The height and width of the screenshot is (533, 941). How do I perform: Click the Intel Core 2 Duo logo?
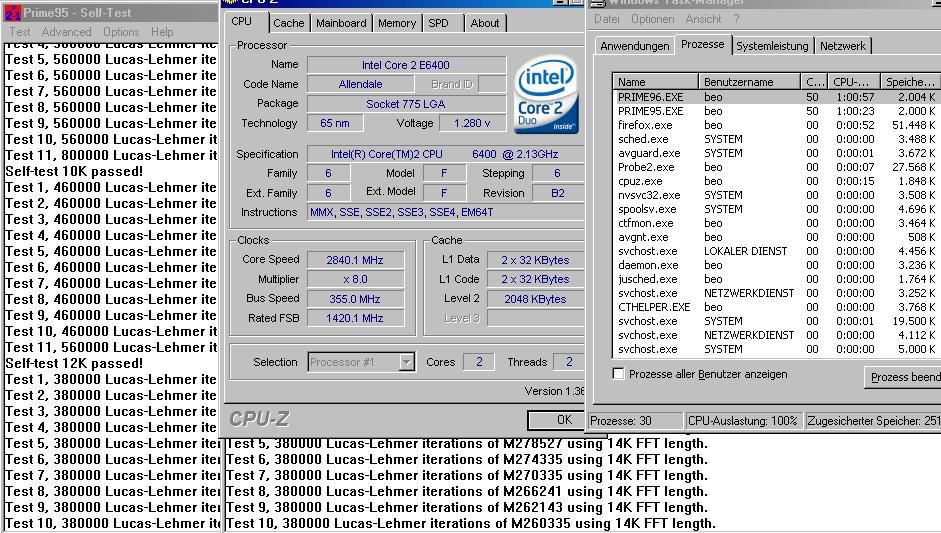(x=546, y=95)
